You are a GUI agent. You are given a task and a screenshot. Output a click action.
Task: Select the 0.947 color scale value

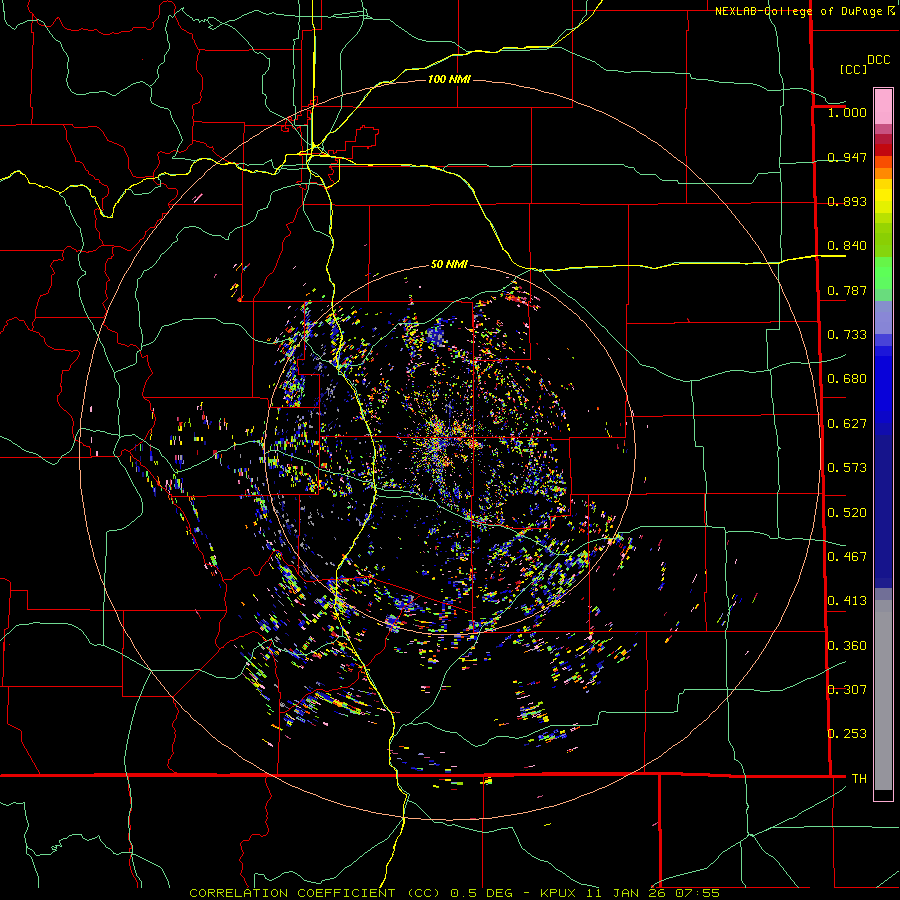click(x=847, y=157)
